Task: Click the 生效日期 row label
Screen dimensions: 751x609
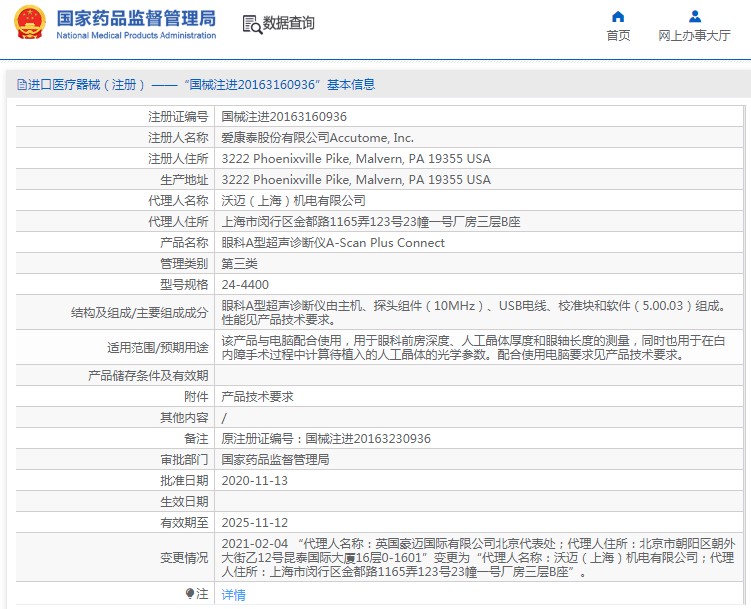Action: (x=184, y=502)
